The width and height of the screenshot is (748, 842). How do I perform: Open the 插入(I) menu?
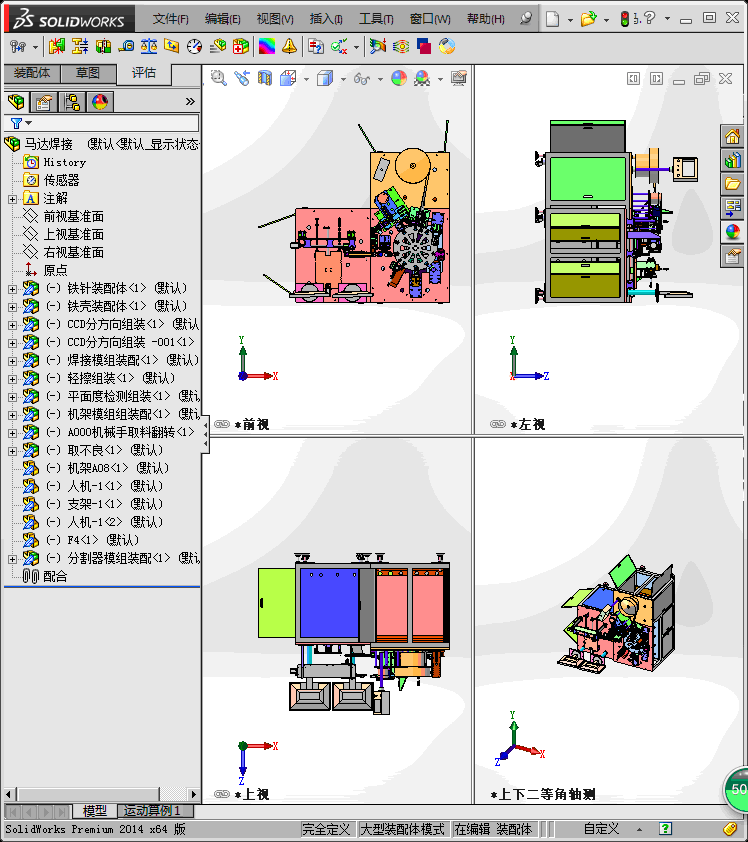pyautogui.click(x=326, y=19)
